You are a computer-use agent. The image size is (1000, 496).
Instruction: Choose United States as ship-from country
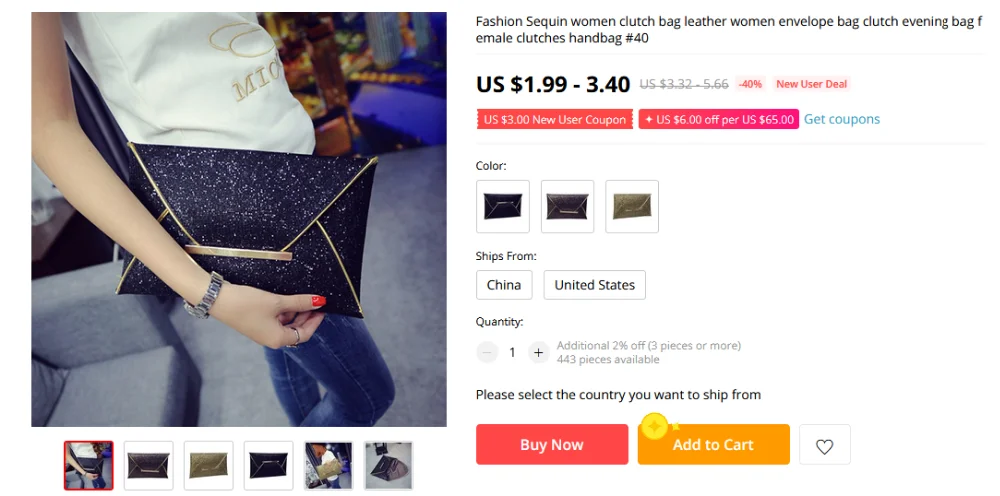[594, 285]
